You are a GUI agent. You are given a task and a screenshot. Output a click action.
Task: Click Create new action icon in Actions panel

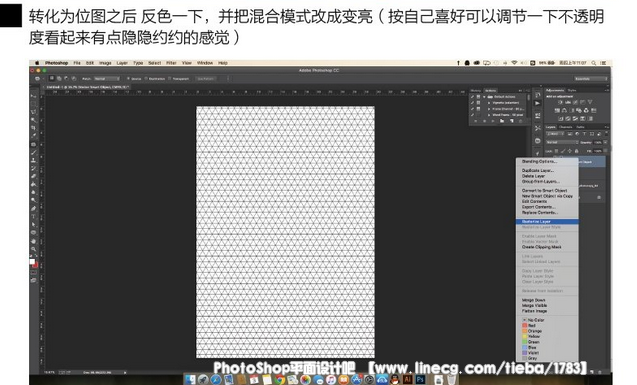click(x=512, y=121)
